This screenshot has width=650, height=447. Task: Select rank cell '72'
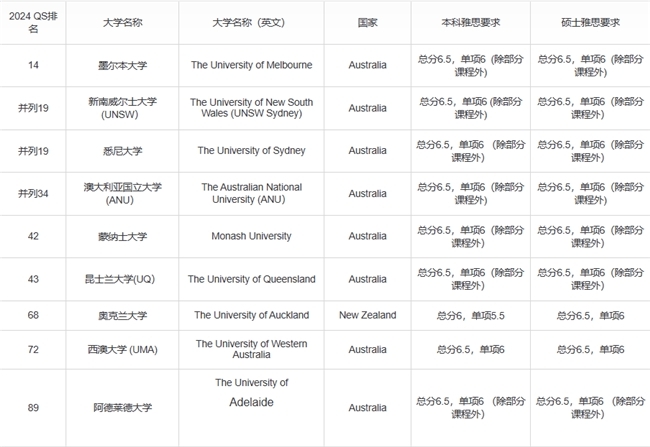(x=33, y=350)
